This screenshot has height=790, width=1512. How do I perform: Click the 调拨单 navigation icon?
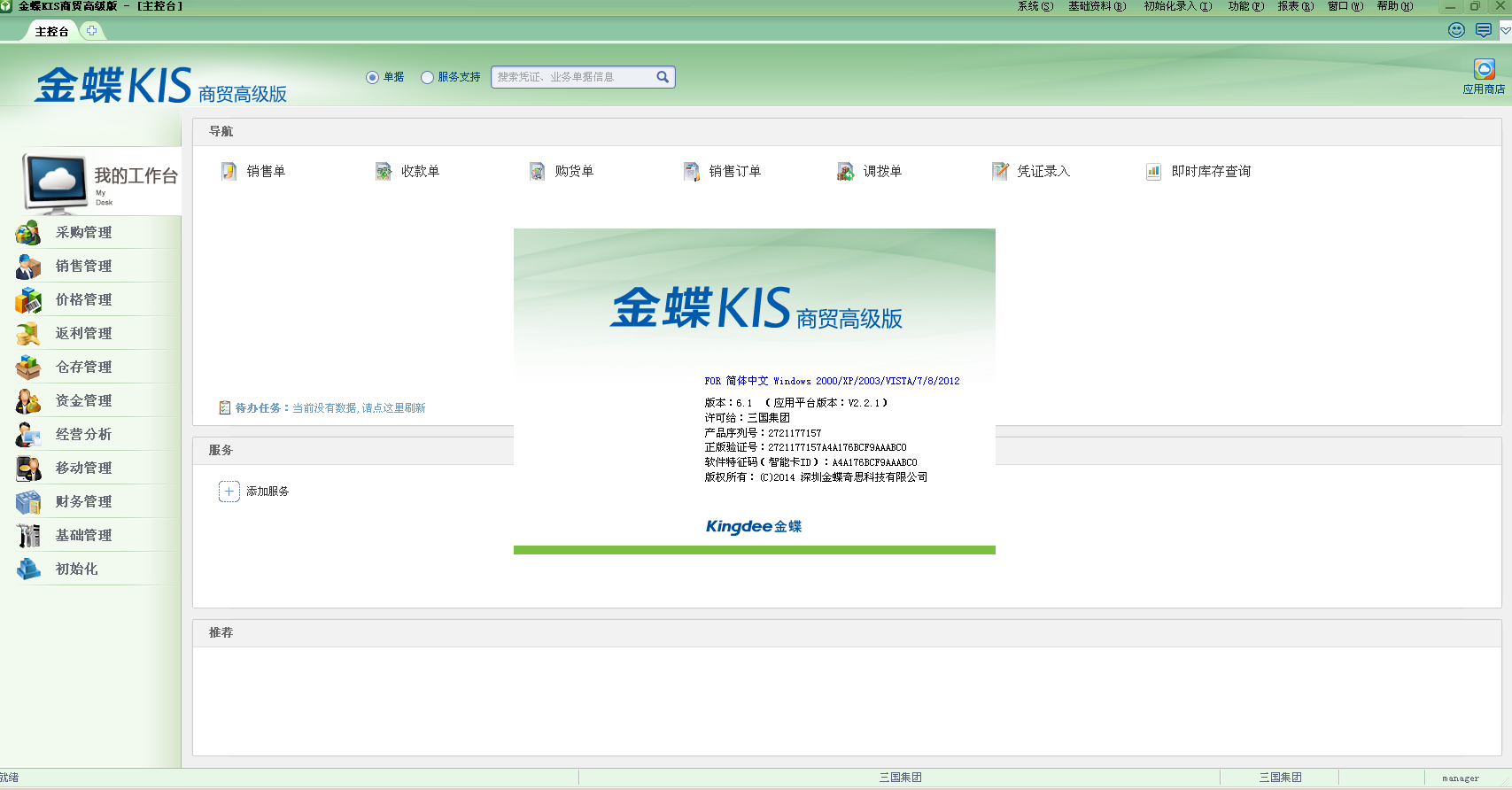(x=845, y=171)
